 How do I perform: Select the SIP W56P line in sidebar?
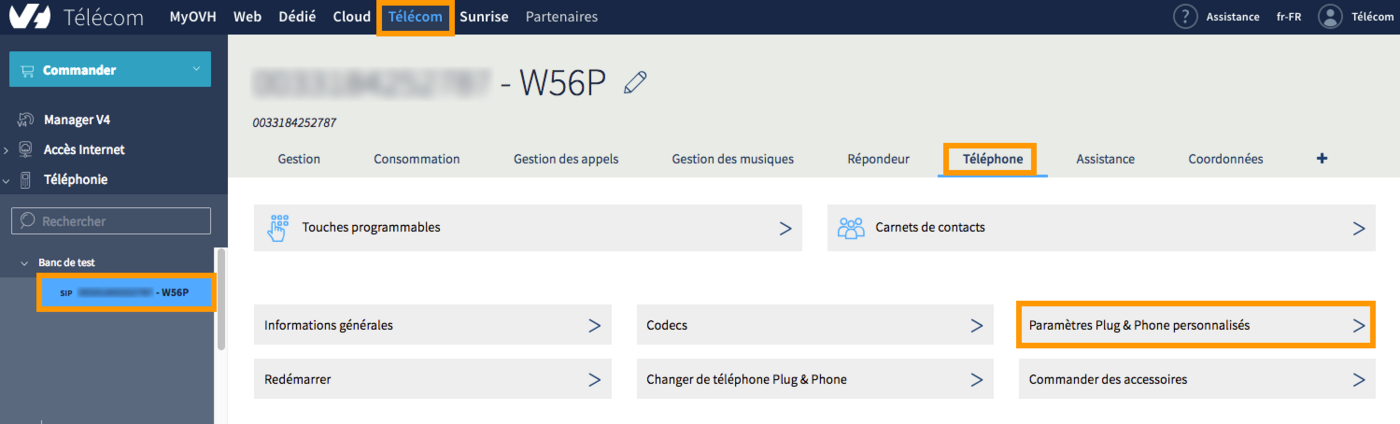coord(126,293)
